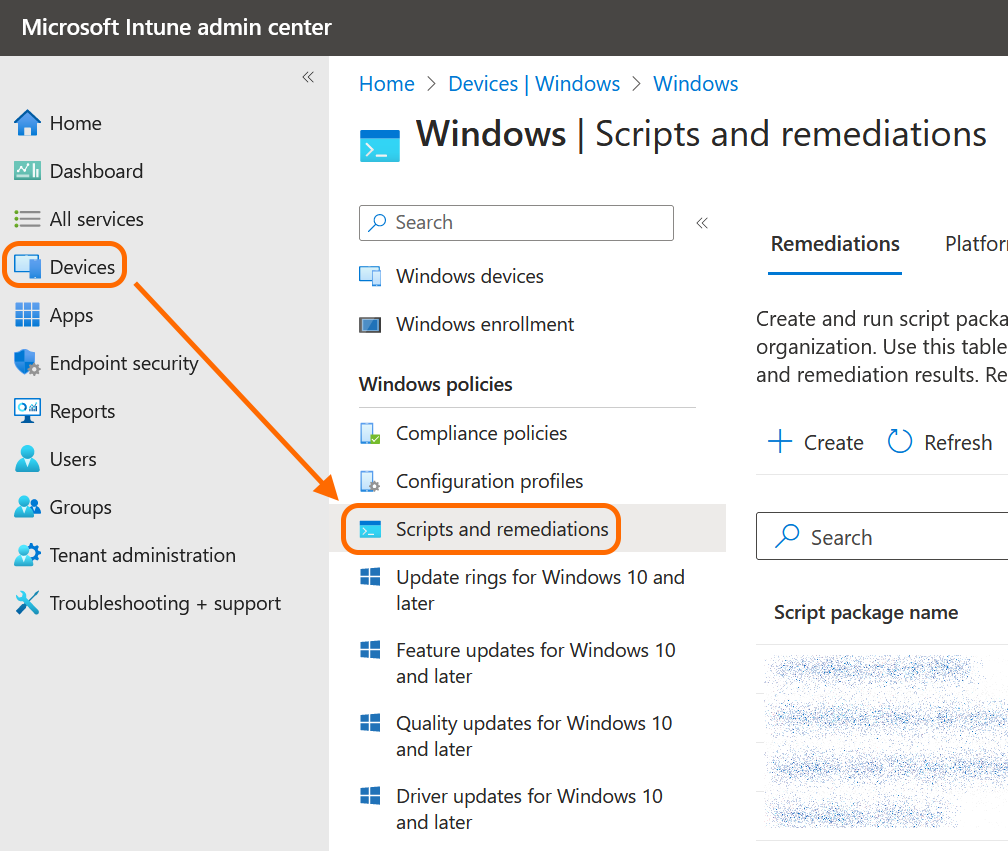Open Tenant administration gear icon
1008x851 pixels.
[x=28, y=555]
